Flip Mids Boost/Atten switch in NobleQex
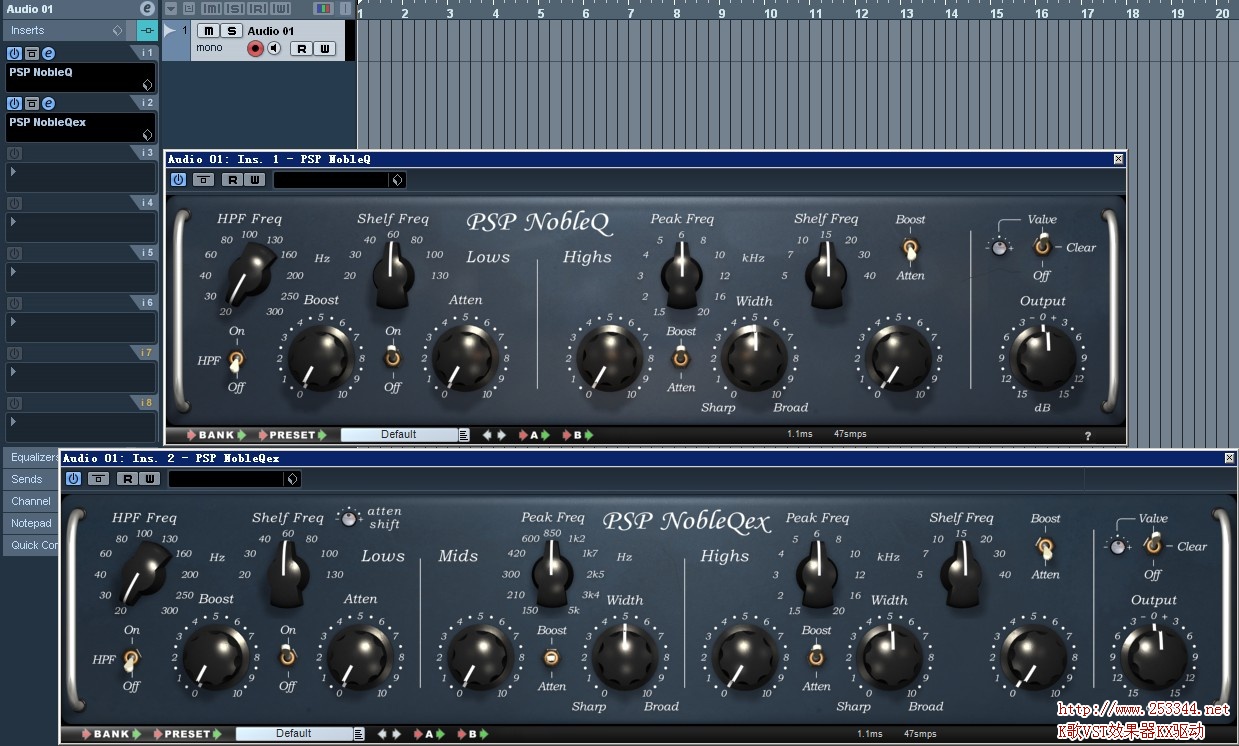 (551, 658)
